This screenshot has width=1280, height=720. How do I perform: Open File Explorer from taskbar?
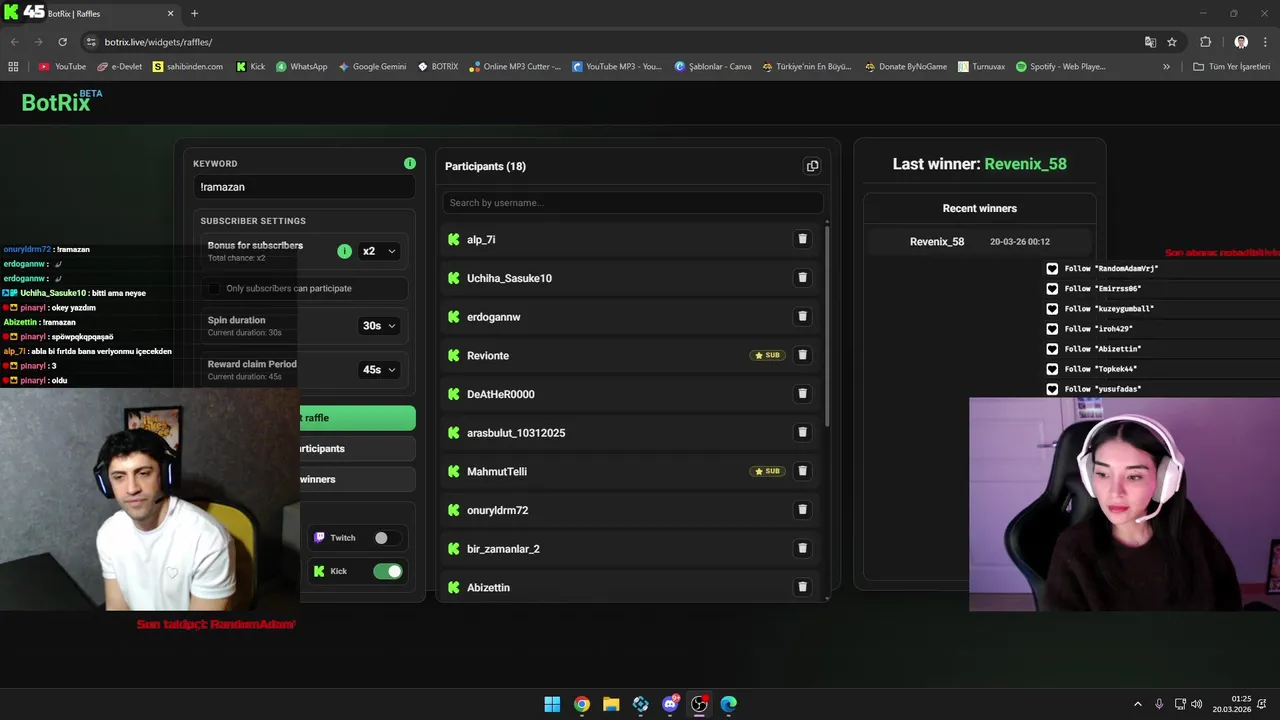click(611, 704)
